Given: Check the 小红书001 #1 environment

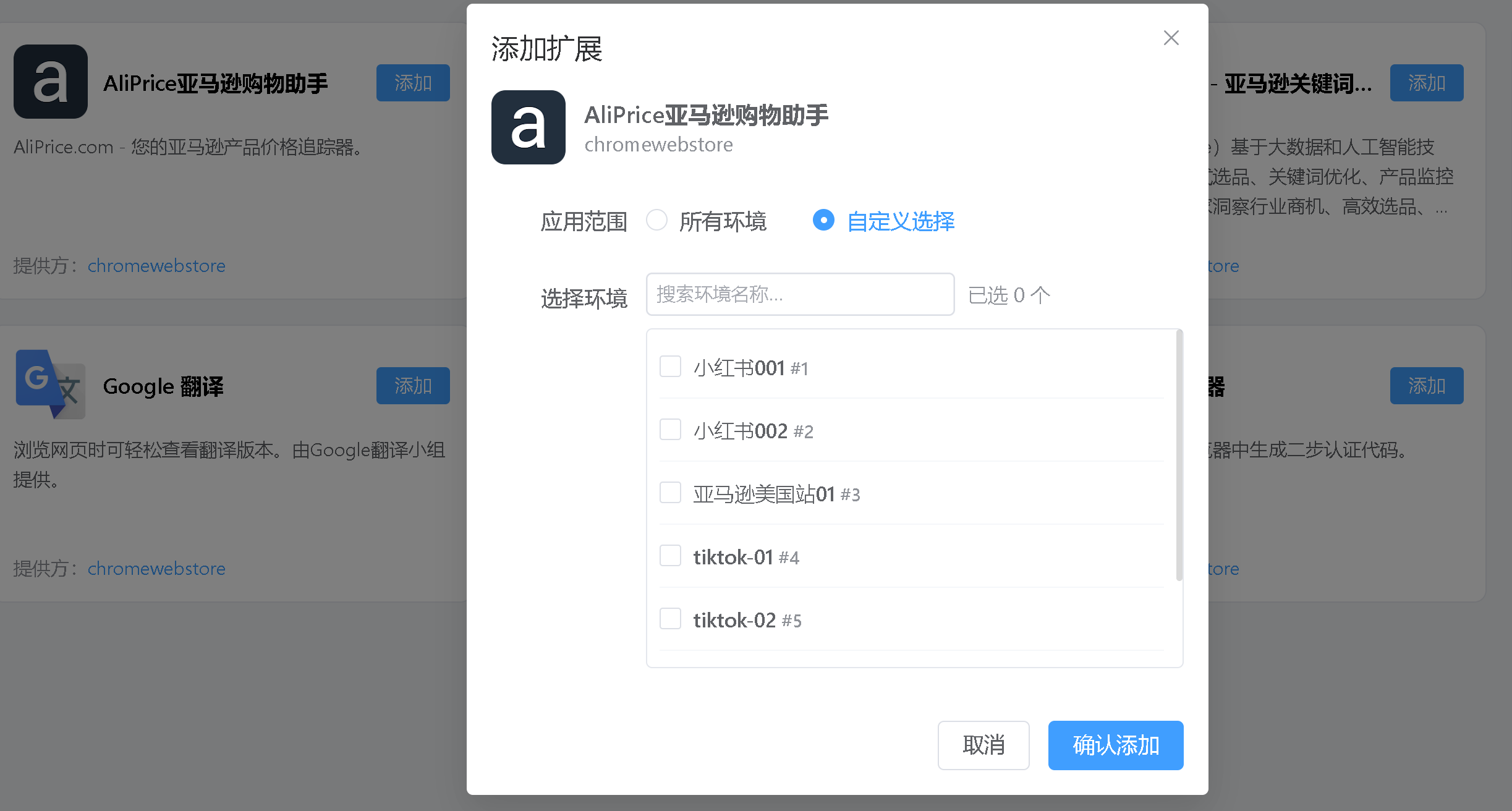Looking at the screenshot, I should pyautogui.click(x=670, y=367).
